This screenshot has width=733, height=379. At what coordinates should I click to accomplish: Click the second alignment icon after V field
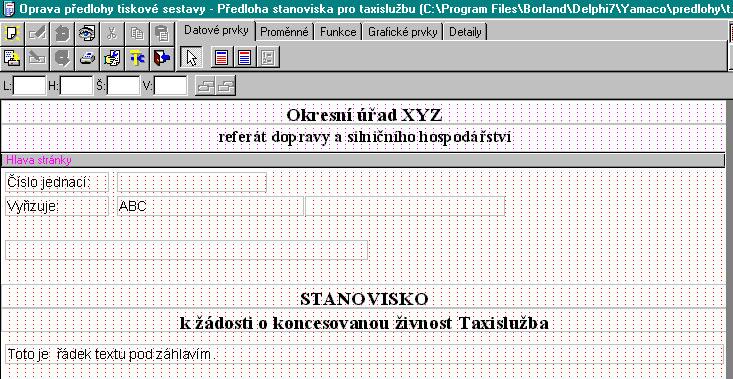coord(226,86)
